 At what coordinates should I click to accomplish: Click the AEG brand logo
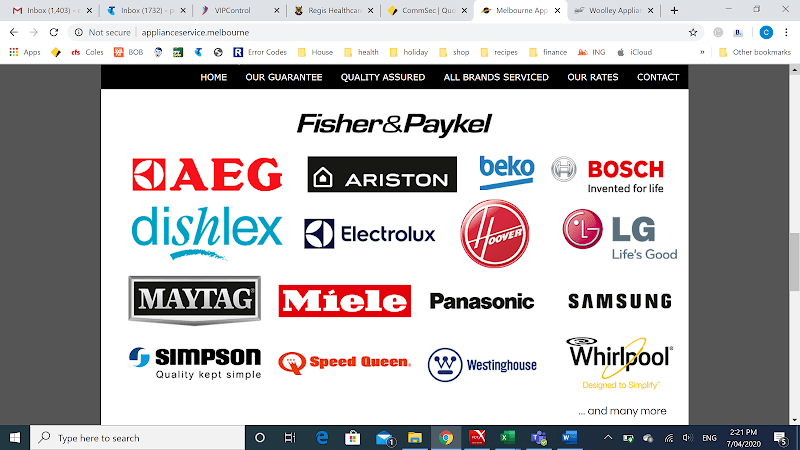click(x=207, y=174)
